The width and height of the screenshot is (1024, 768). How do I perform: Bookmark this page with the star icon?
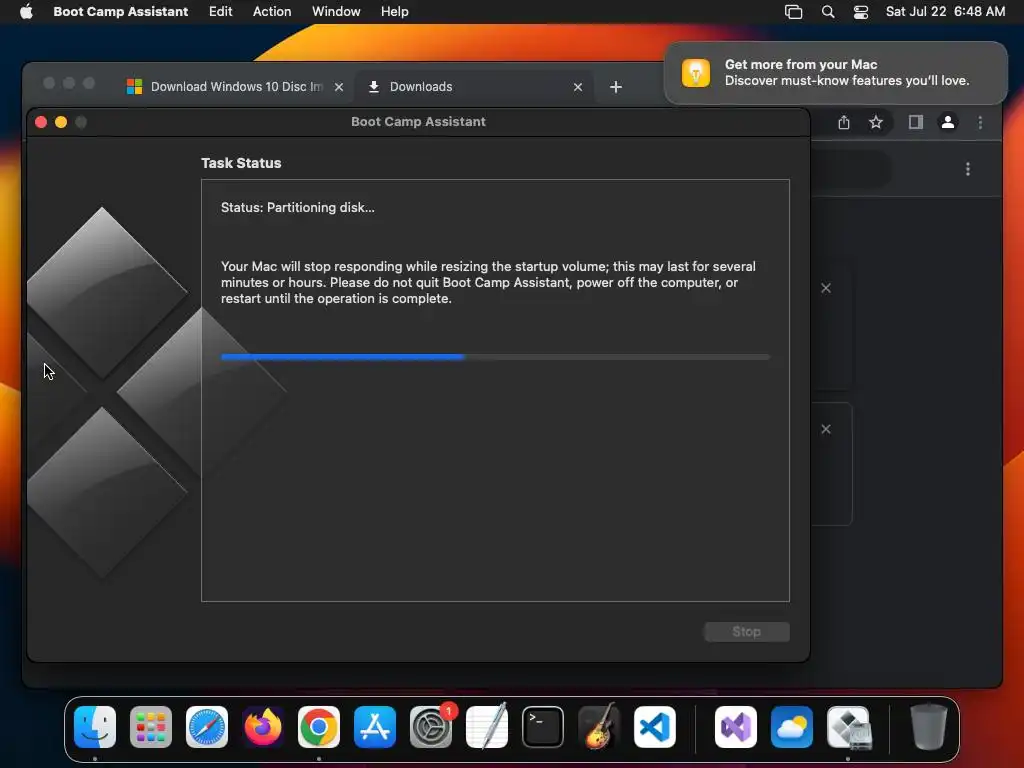tap(876, 122)
